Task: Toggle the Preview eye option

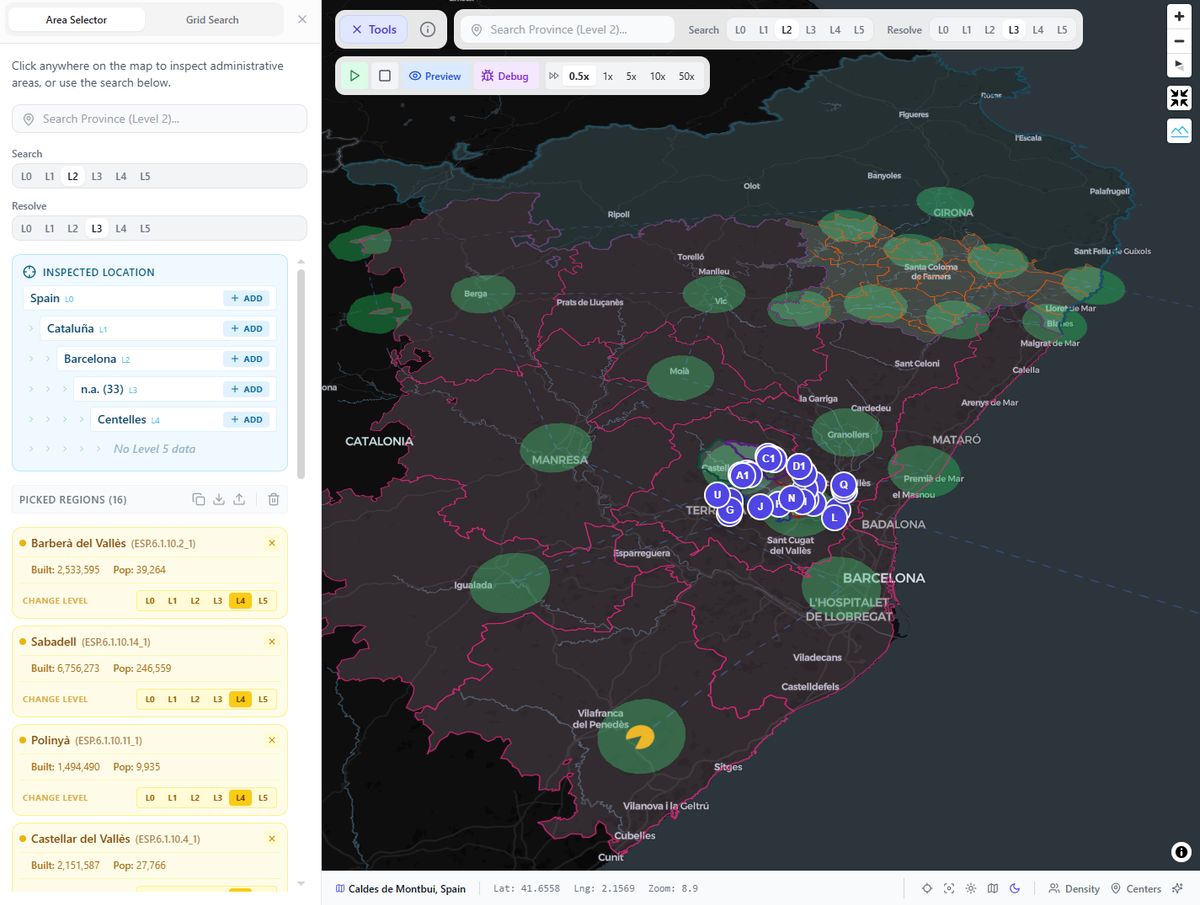Action: pyautogui.click(x=435, y=76)
